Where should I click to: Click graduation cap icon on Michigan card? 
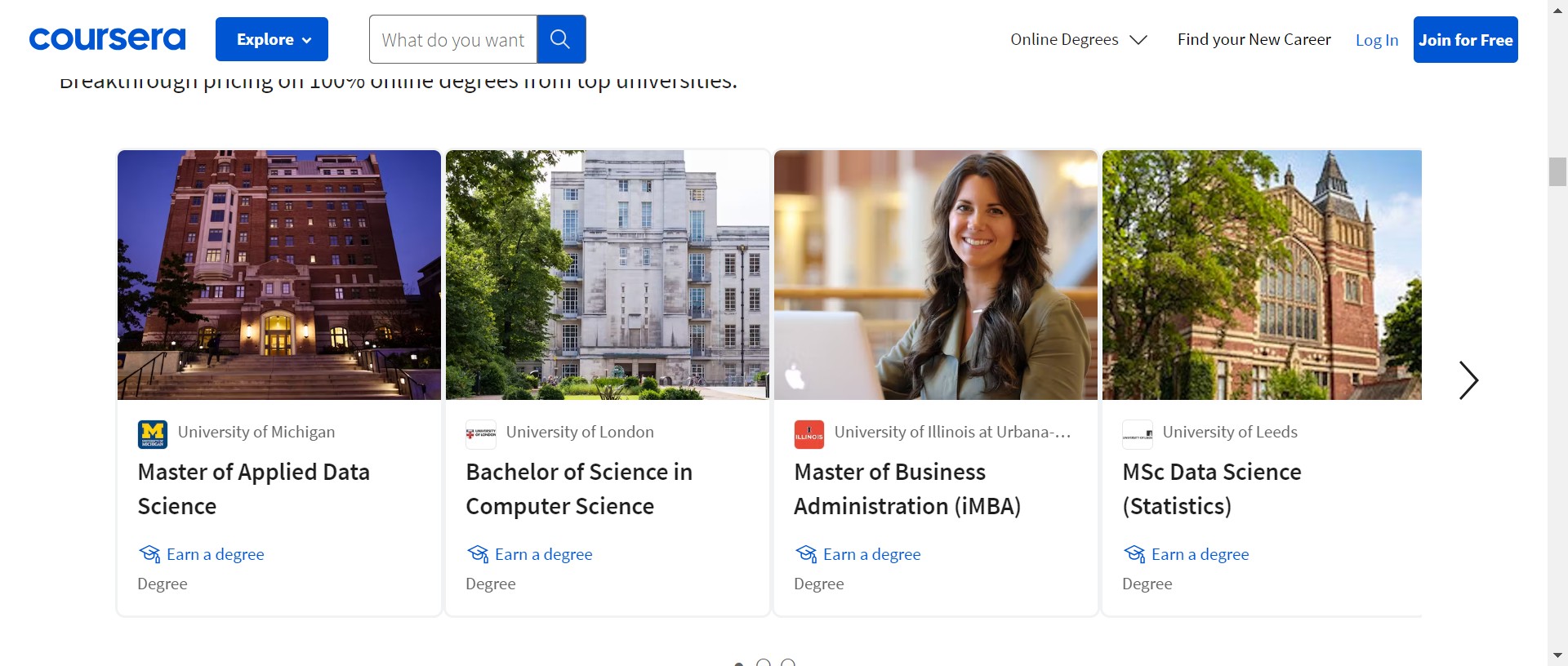coord(149,554)
